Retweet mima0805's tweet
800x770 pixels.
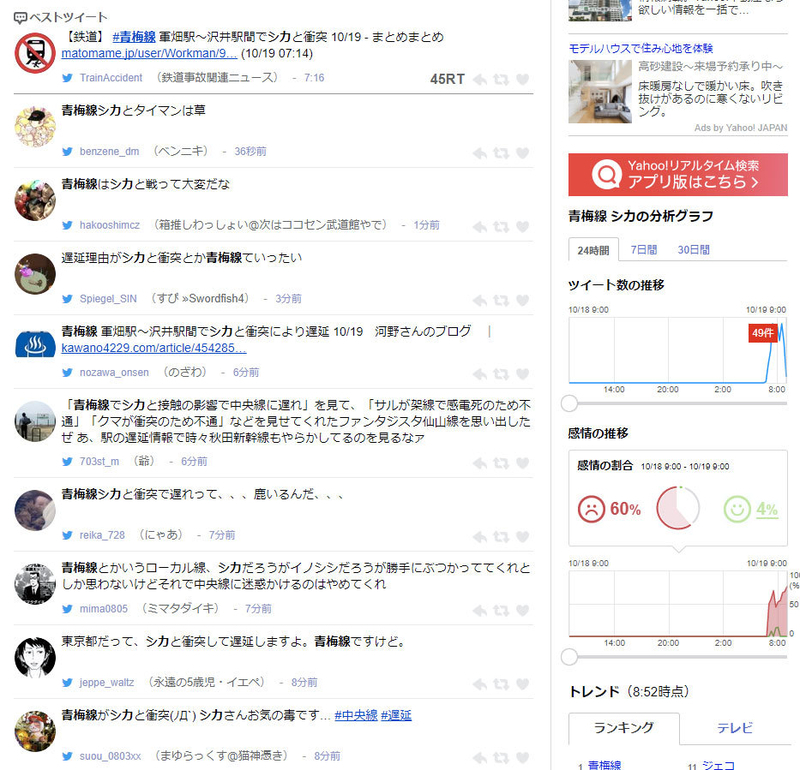pos(501,610)
